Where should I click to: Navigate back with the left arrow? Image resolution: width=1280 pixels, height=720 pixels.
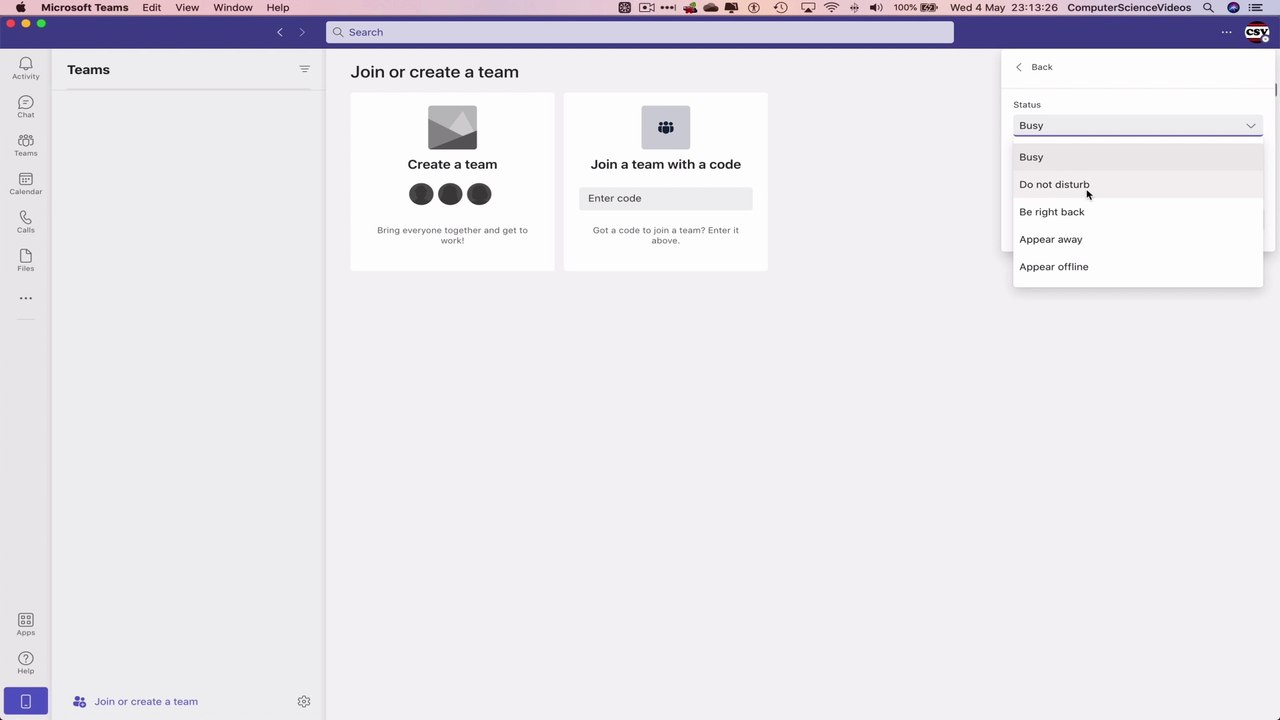(280, 32)
